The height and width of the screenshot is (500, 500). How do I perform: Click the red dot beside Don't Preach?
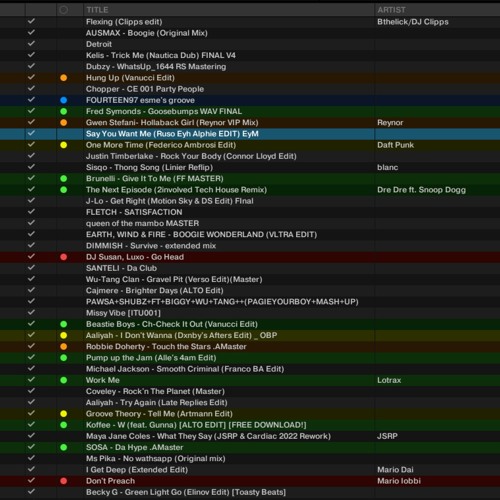64,481
